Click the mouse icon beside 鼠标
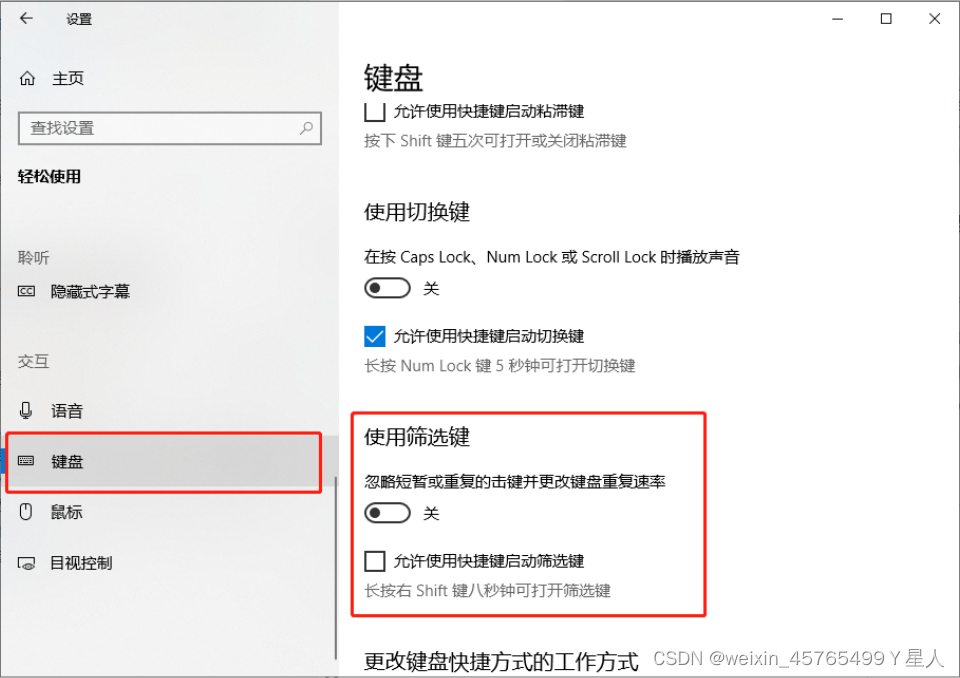 click(26, 511)
